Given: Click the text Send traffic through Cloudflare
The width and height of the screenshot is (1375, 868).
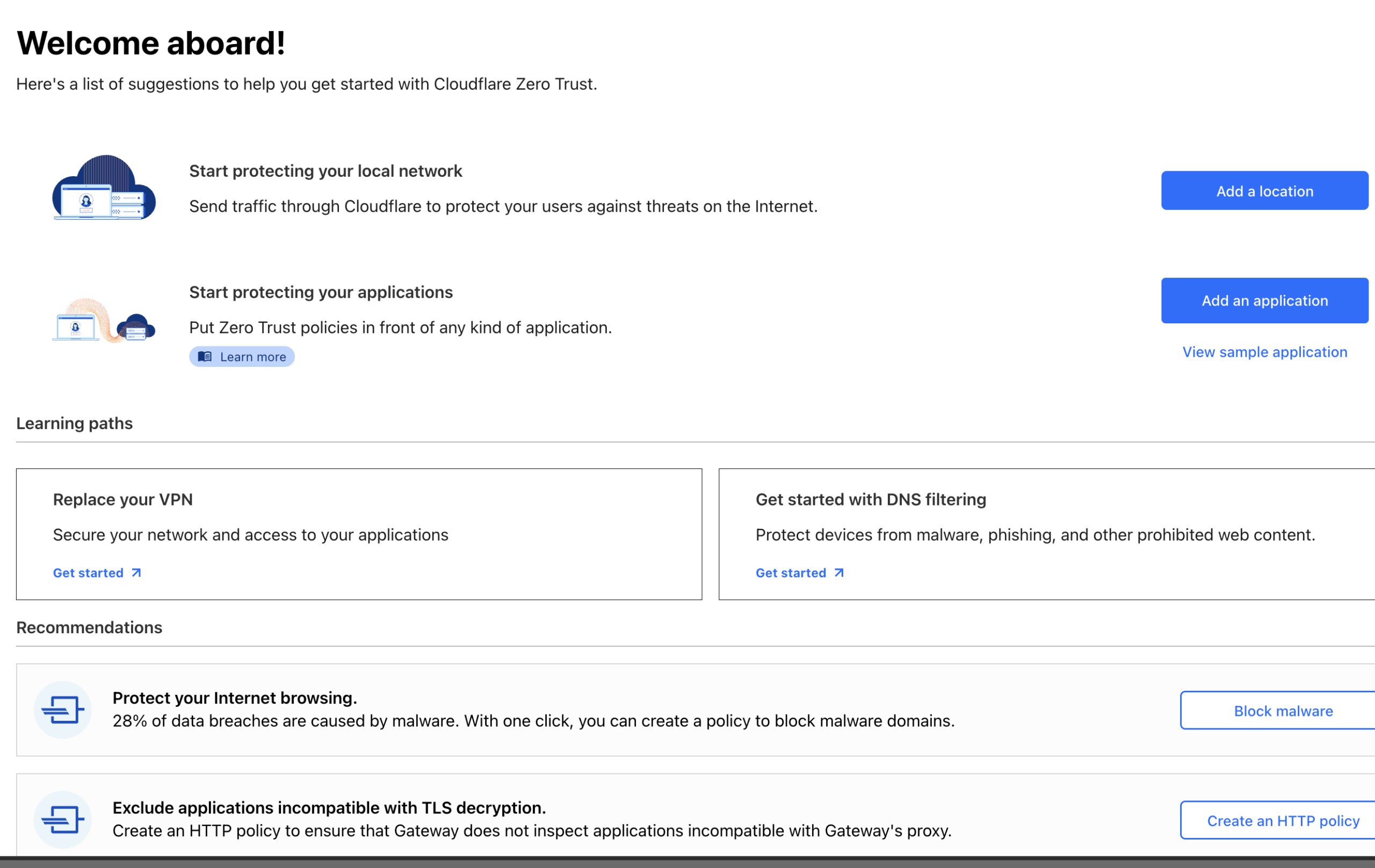Looking at the screenshot, I should [503, 206].
